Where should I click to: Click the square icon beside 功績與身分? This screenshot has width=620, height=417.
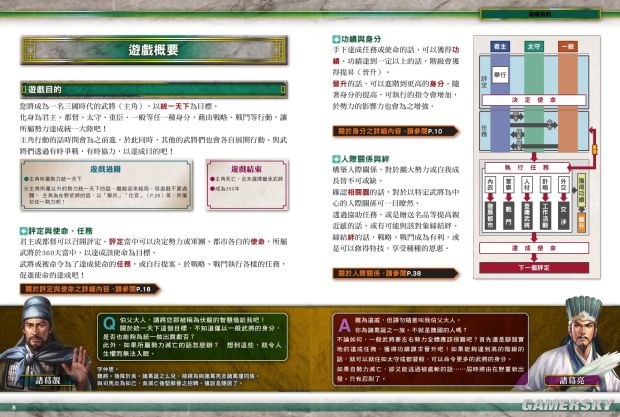pos(336,39)
